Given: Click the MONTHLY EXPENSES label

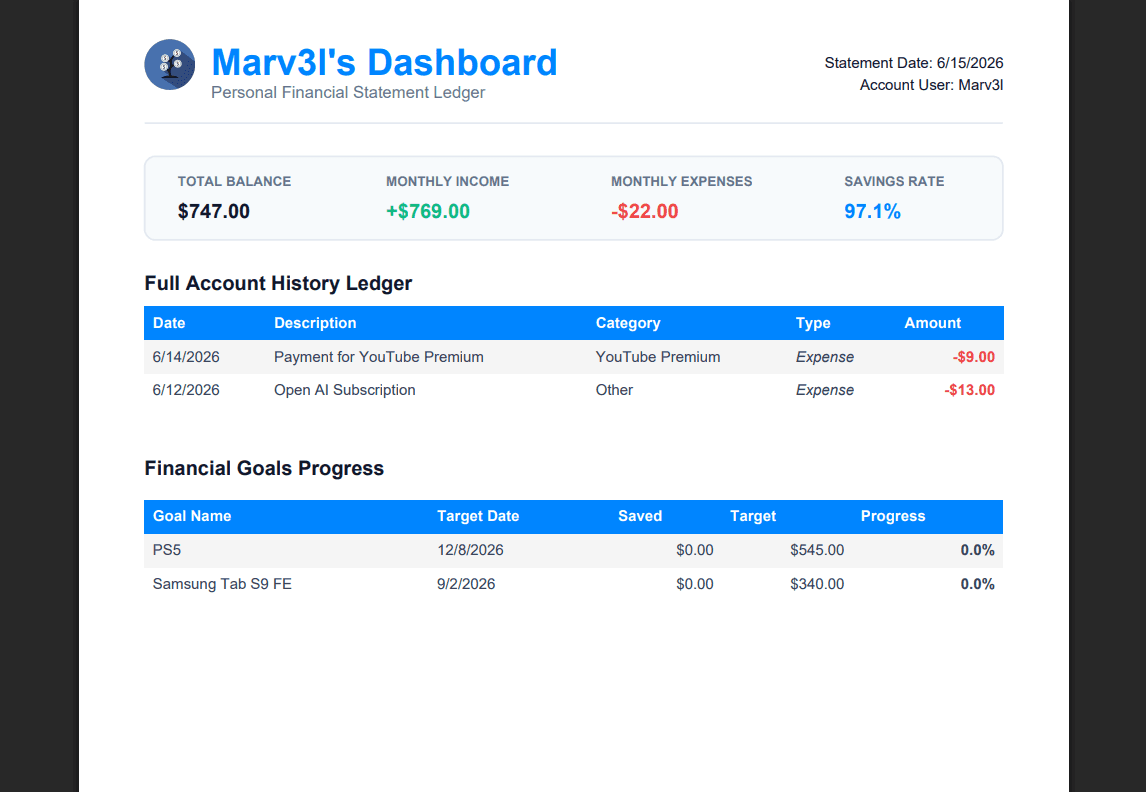Looking at the screenshot, I should (681, 181).
